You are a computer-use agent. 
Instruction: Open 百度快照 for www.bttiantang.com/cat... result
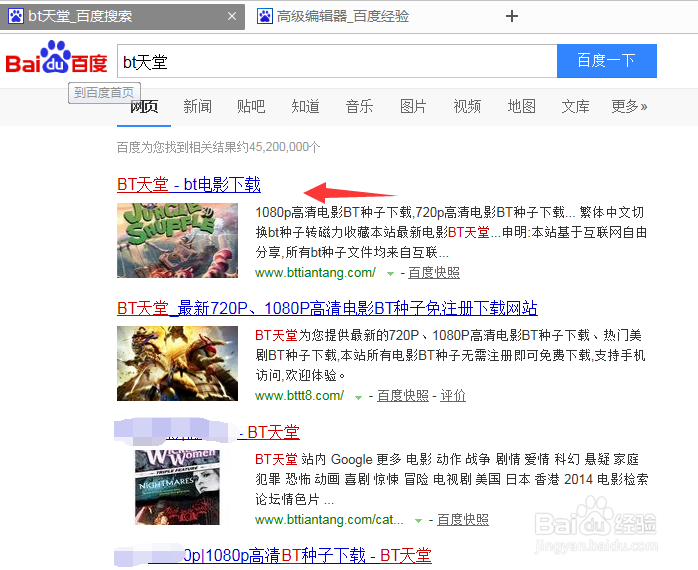click(463, 520)
